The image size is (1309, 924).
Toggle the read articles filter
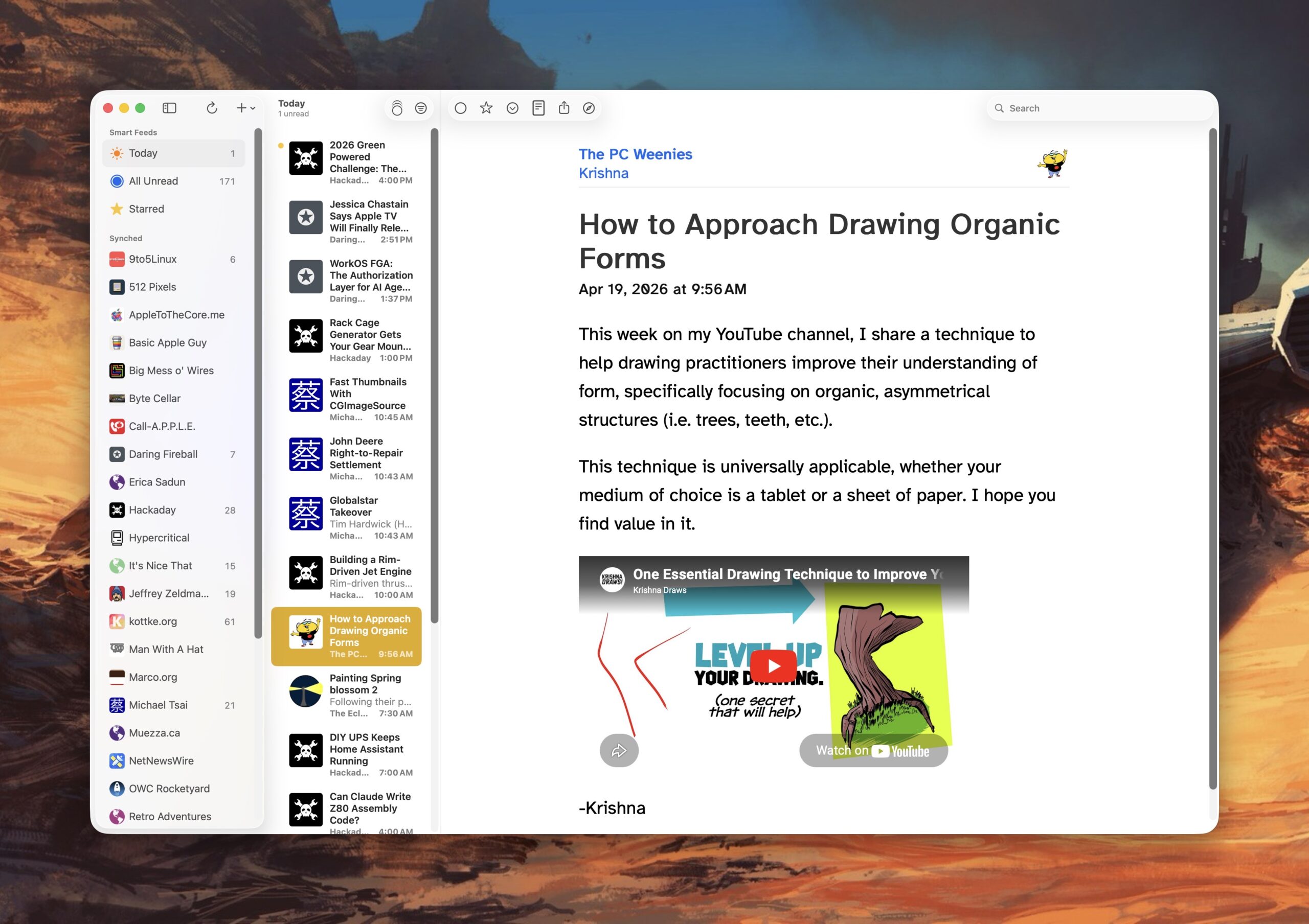[421, 108]
